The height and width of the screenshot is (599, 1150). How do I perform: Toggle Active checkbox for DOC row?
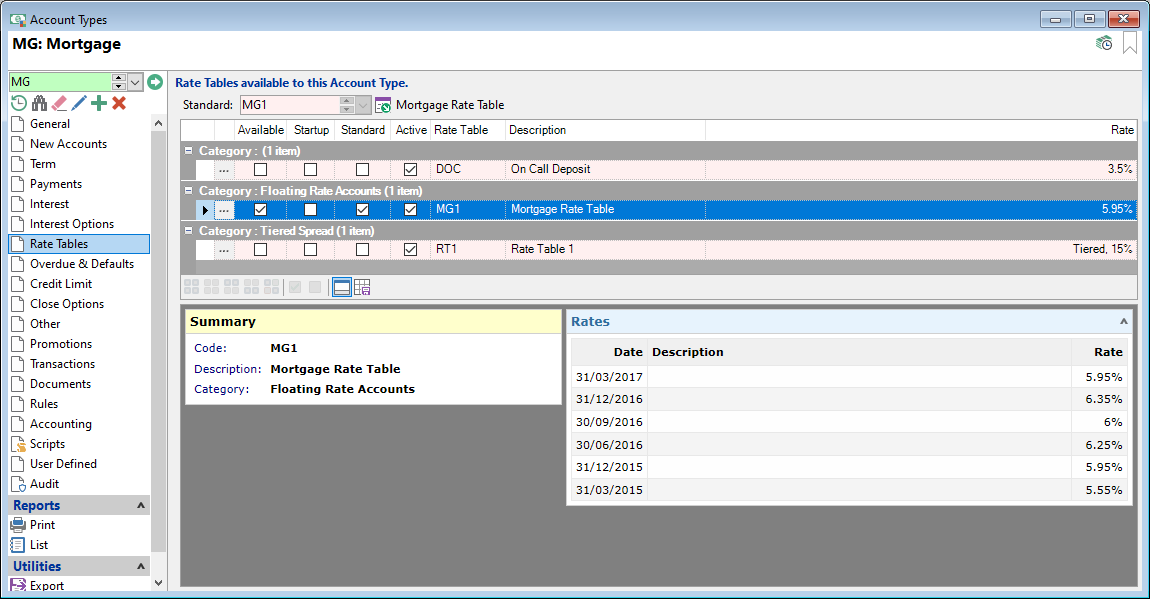tap(411, 169)
